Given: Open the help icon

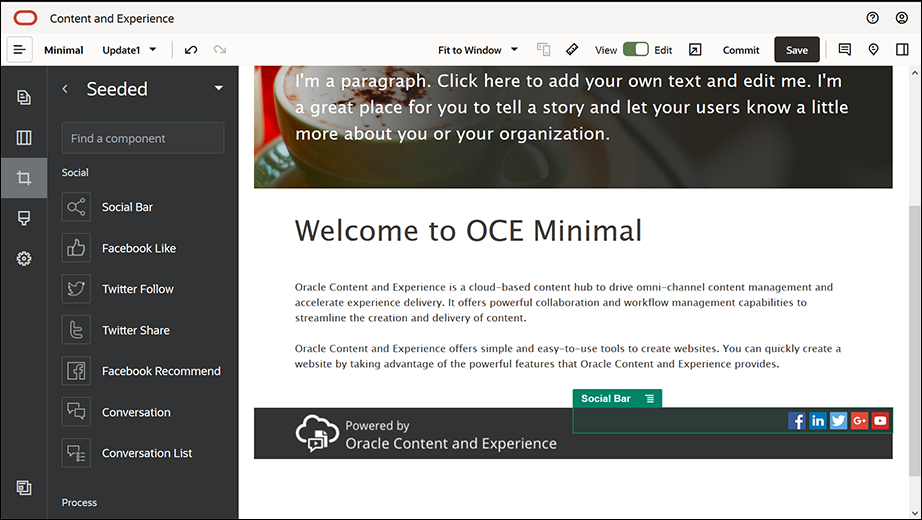Looking at the screenshot, I should tap(873, 18).
